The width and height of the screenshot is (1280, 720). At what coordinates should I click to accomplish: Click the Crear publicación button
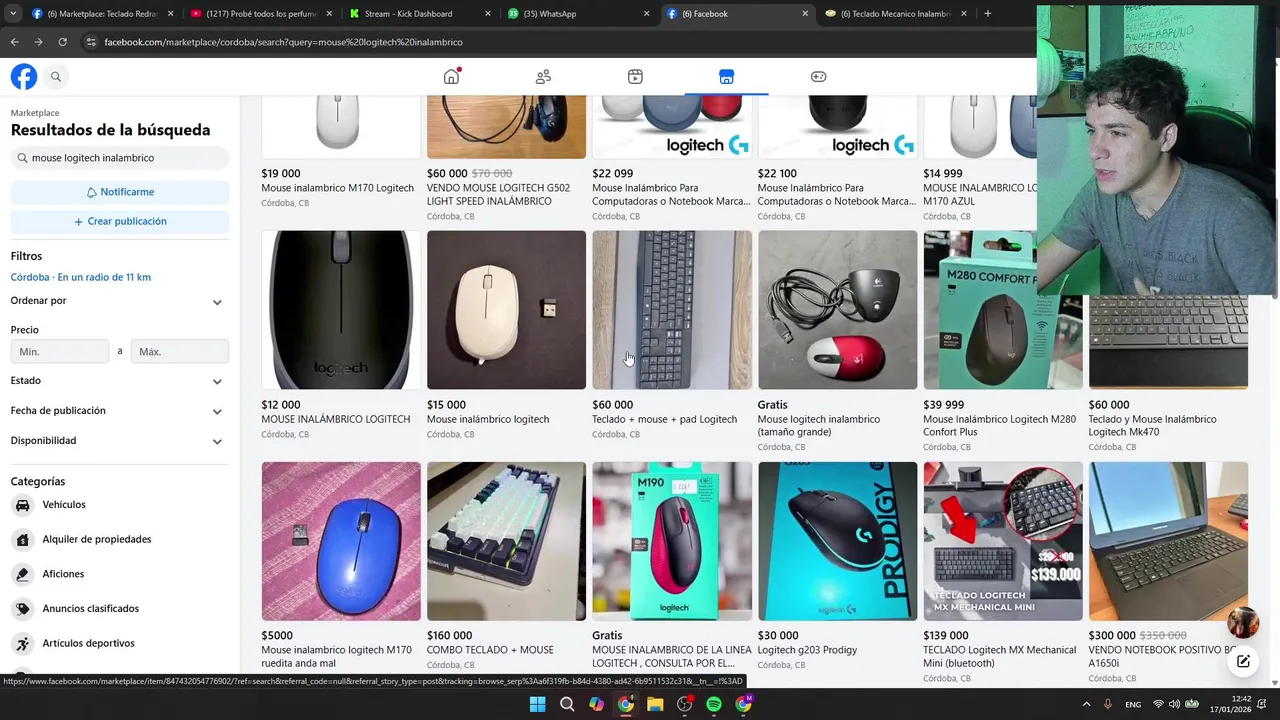(x=119, y=221)
